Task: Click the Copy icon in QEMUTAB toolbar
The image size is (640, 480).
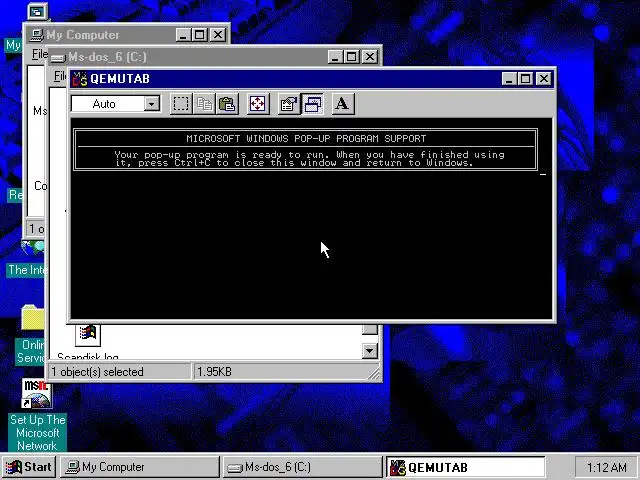Action: (204, 104)
